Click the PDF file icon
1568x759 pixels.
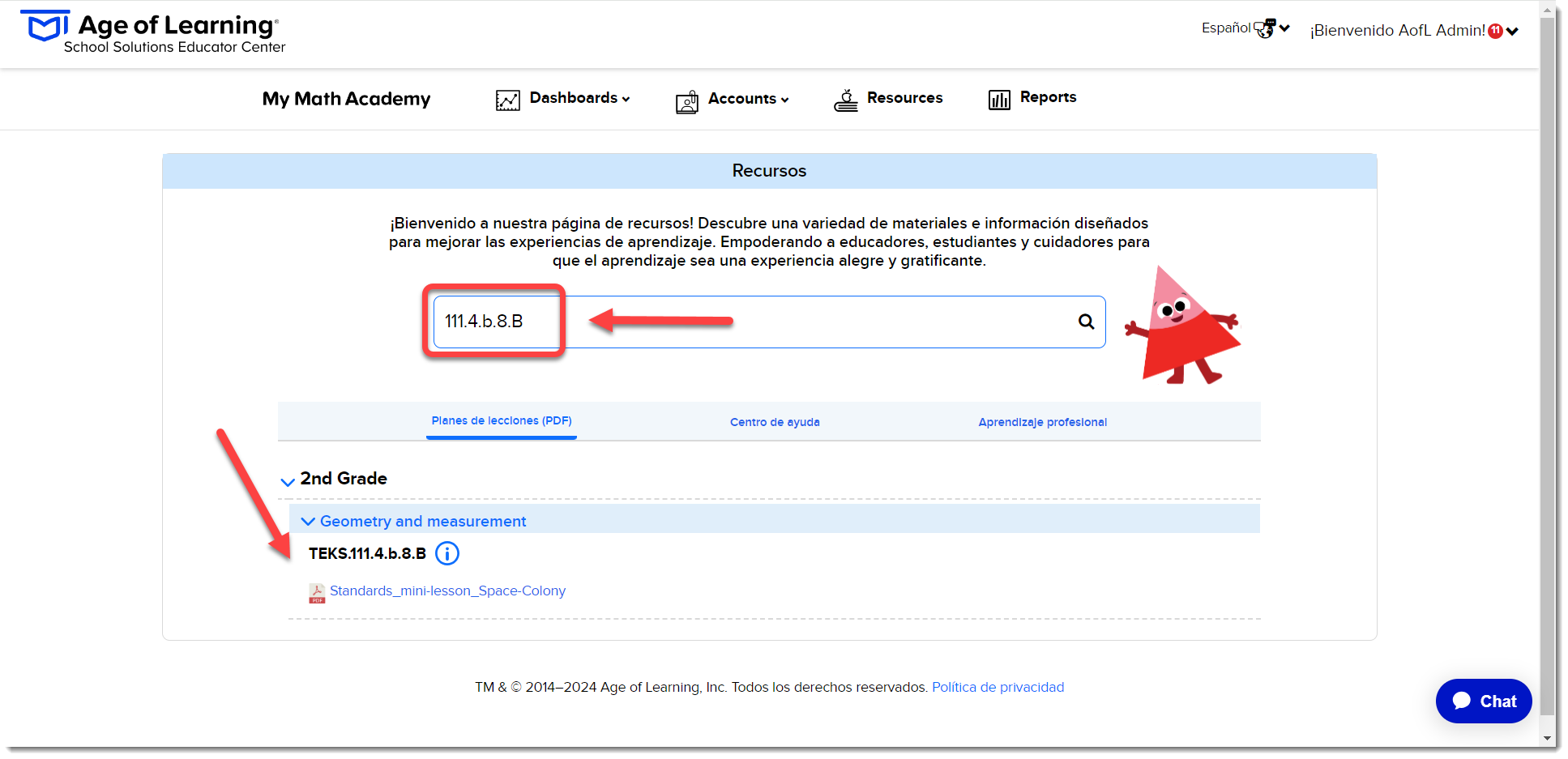317,593
